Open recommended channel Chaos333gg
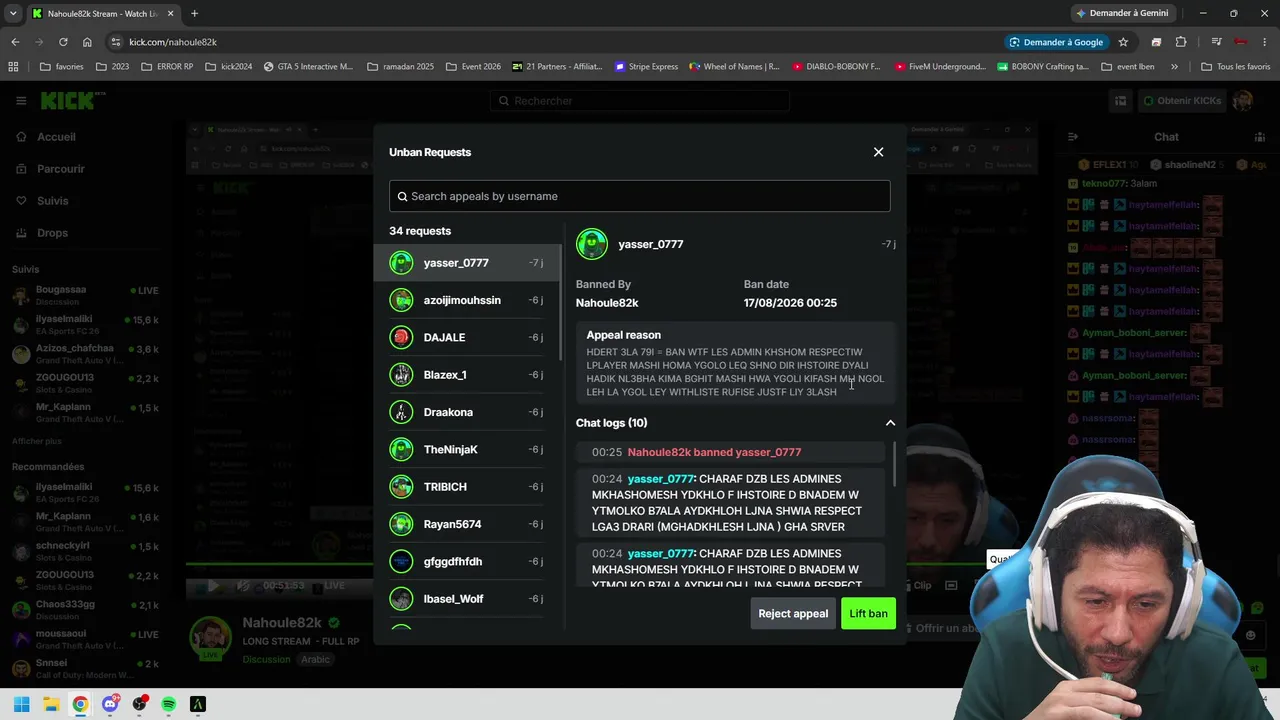This screenshot has width=1280, height=720. (x=85, y=610)
